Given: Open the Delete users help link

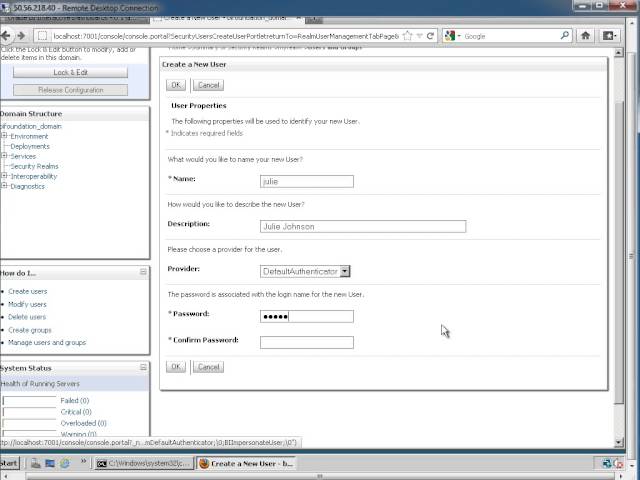Looking at the screenshot, I should coord(27,317).
